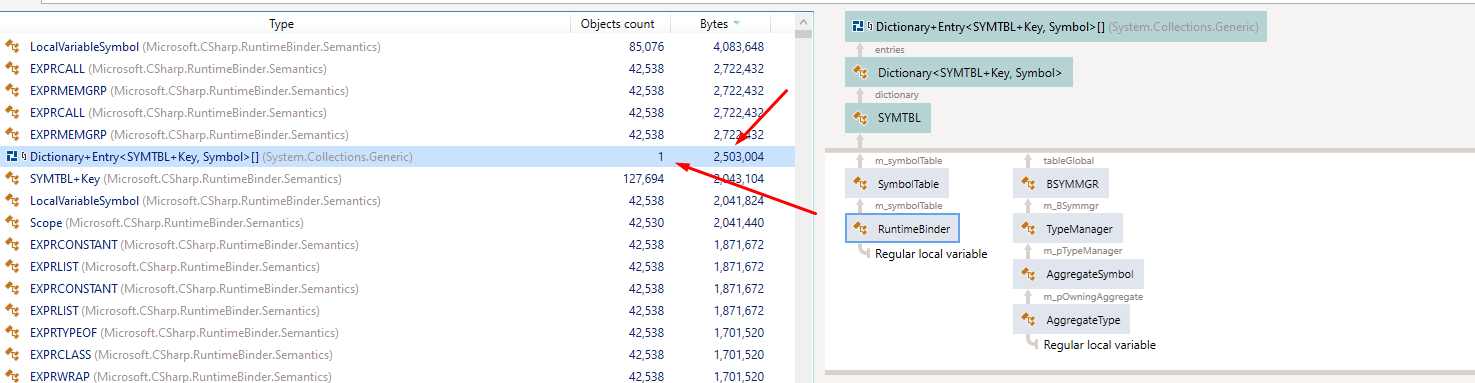Screen dimensions: 1475x383
Task: Click the SYMTBL+Key type icon in the list
Action: click(12, 179)
